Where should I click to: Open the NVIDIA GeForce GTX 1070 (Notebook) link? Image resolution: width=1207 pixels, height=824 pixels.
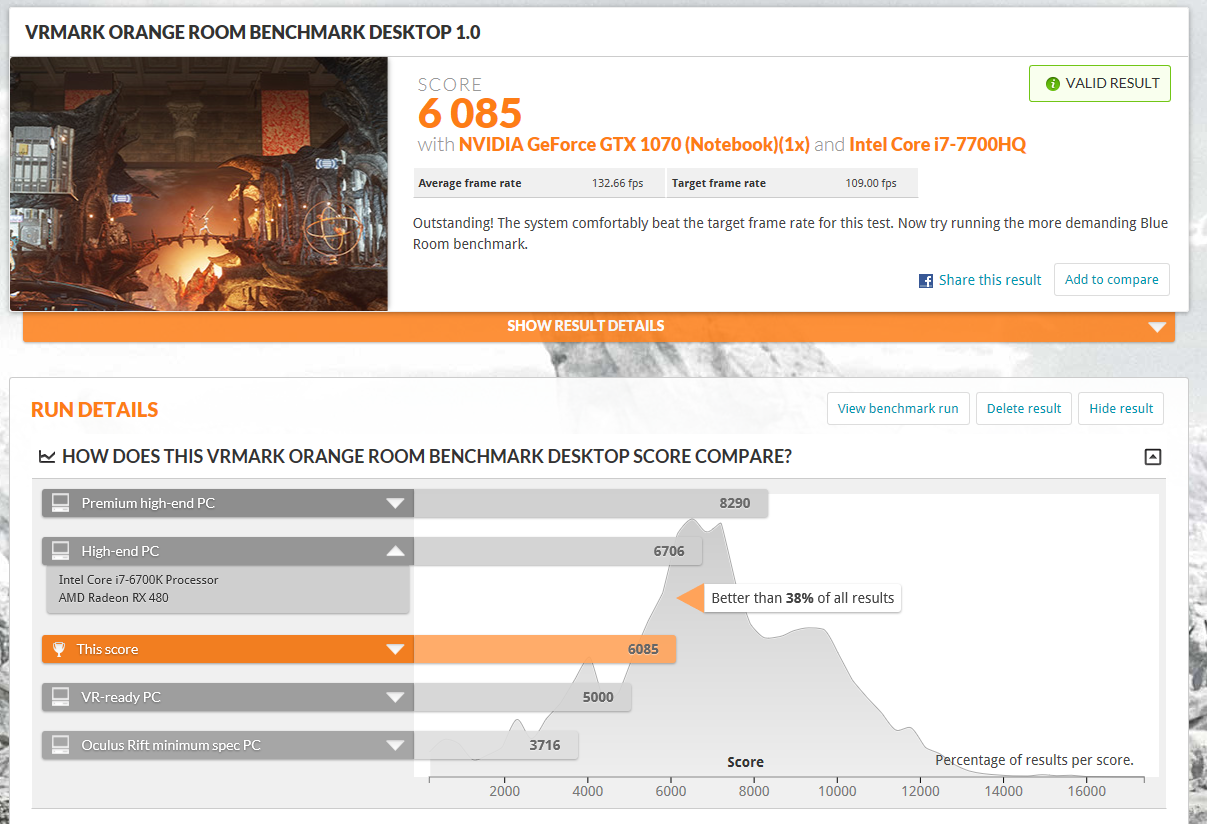coord(634,144)
